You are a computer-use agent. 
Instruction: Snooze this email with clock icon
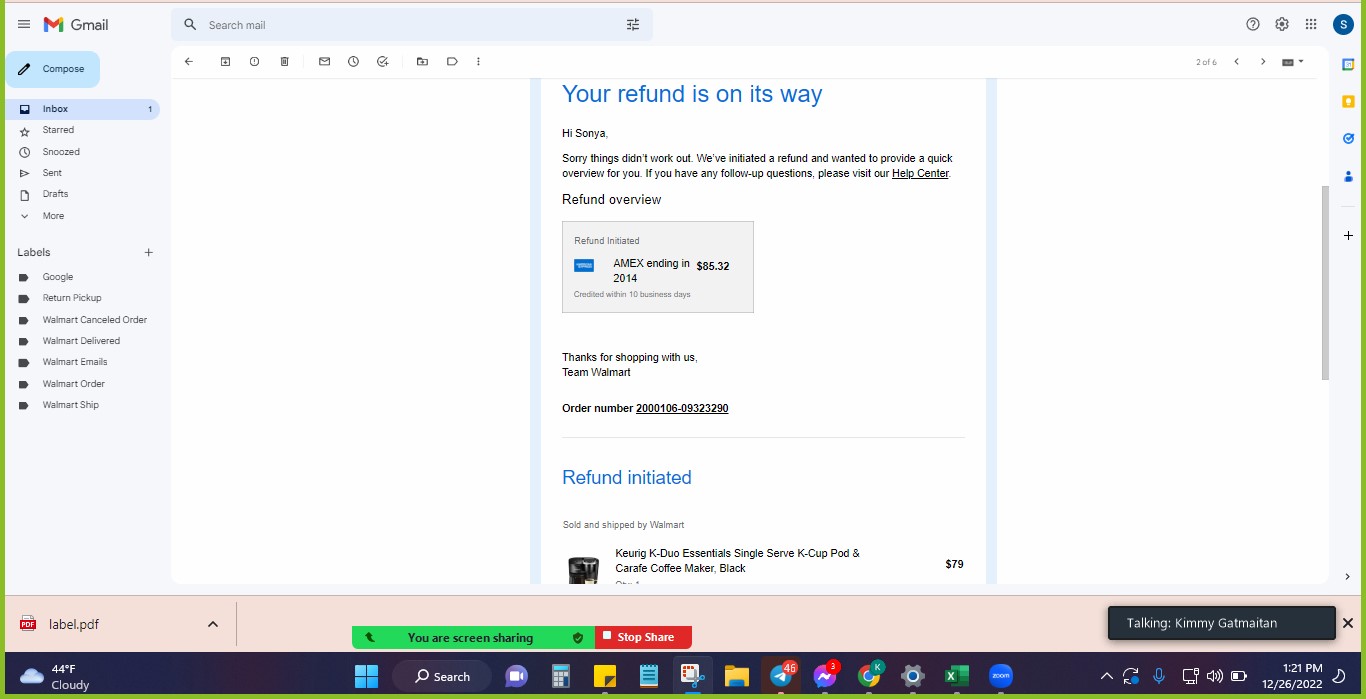[x=353, y=62]
